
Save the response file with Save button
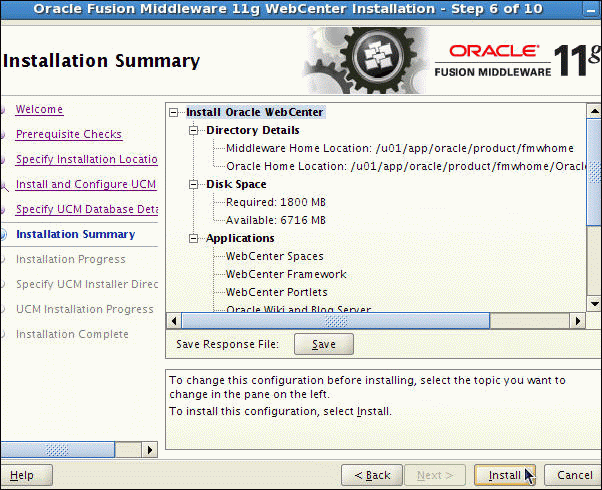point(324,344)
